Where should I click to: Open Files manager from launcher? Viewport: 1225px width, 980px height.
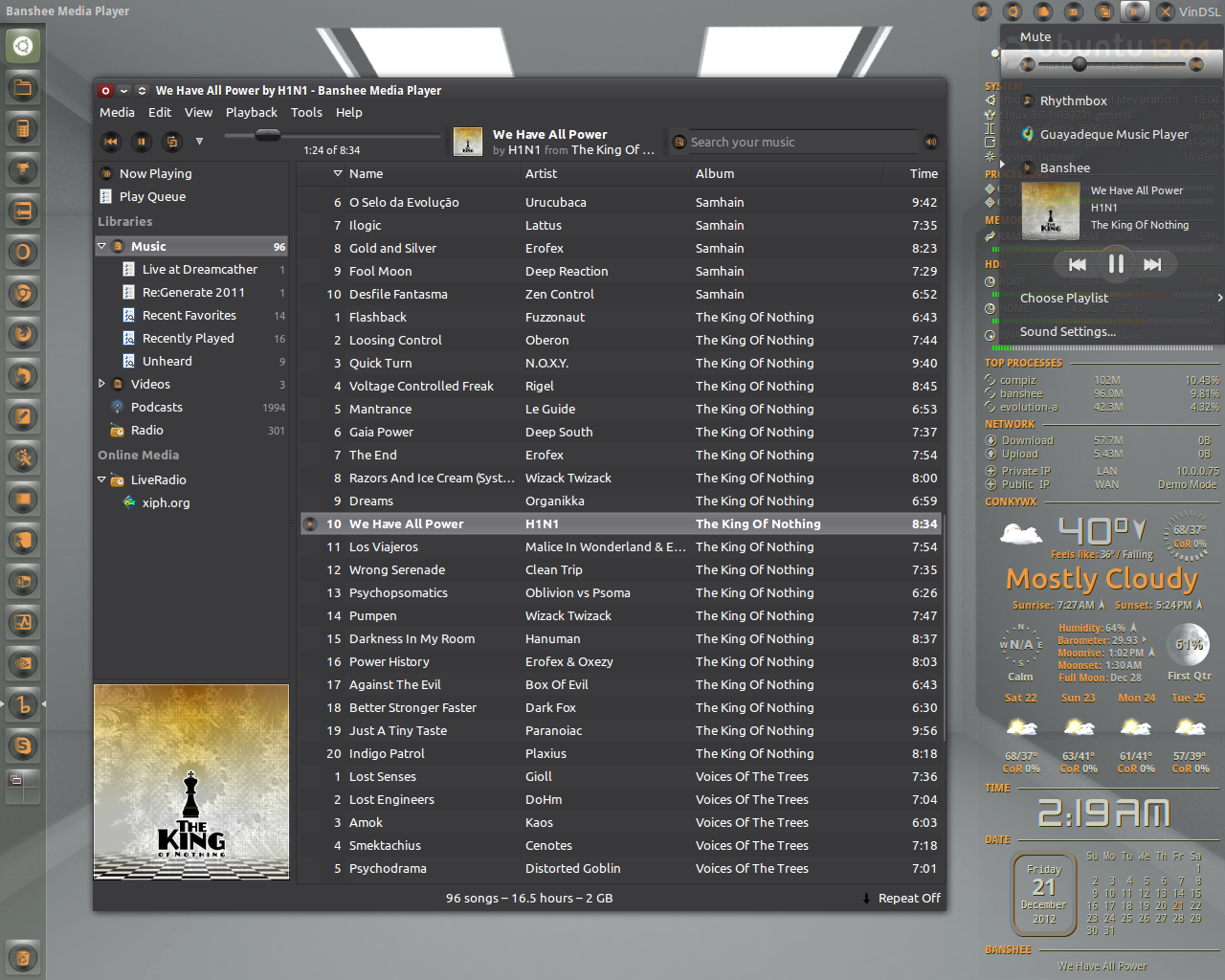23,88
